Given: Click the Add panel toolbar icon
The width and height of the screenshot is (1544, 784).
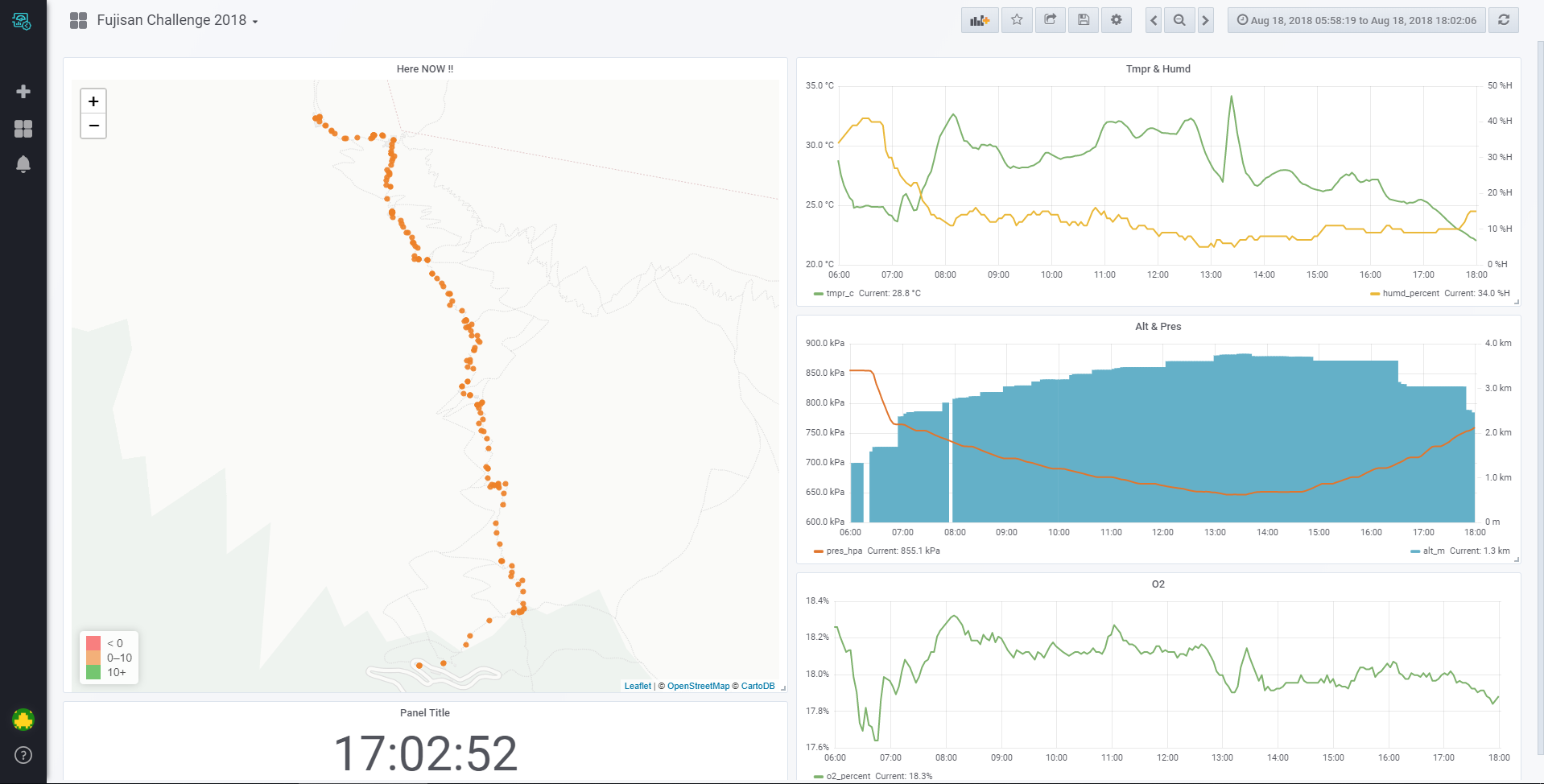Looking at the screenshot, I should click(x=979, y=20).
